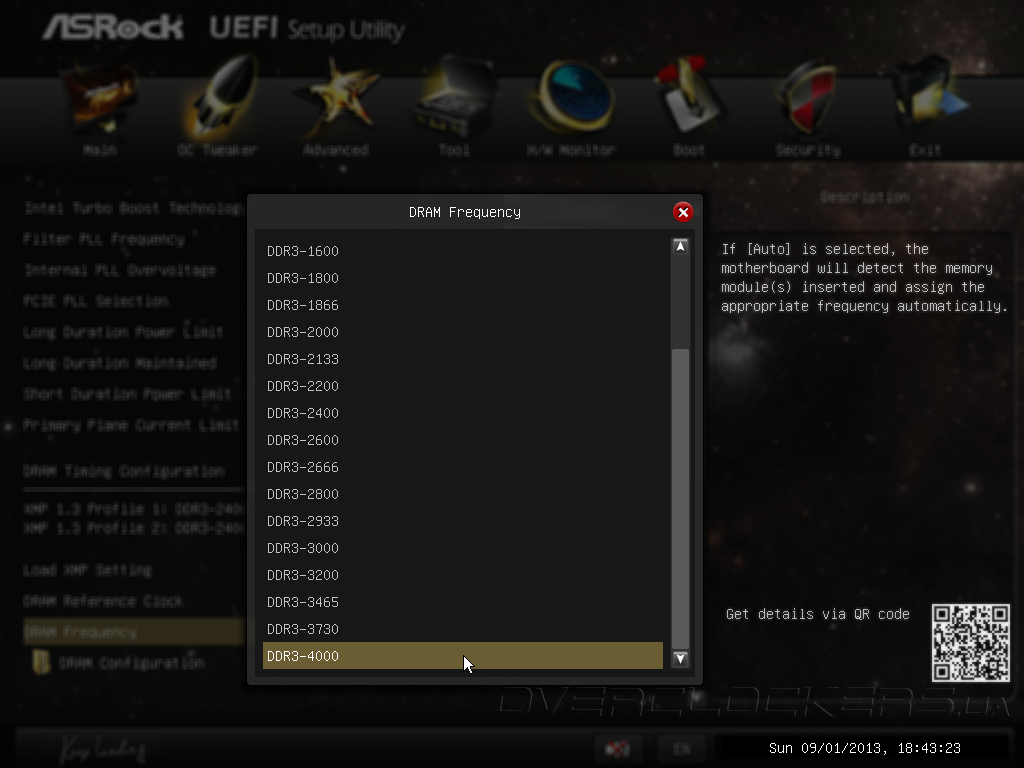
Task: Select Long Duration Power Limit
Action: [x=123, y=332]
